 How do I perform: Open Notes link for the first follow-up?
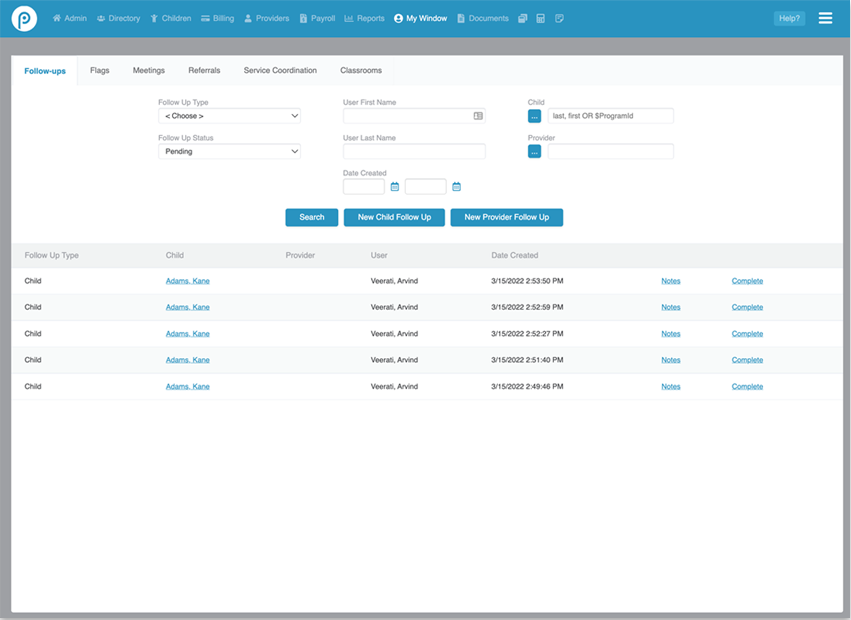(671, 281)
